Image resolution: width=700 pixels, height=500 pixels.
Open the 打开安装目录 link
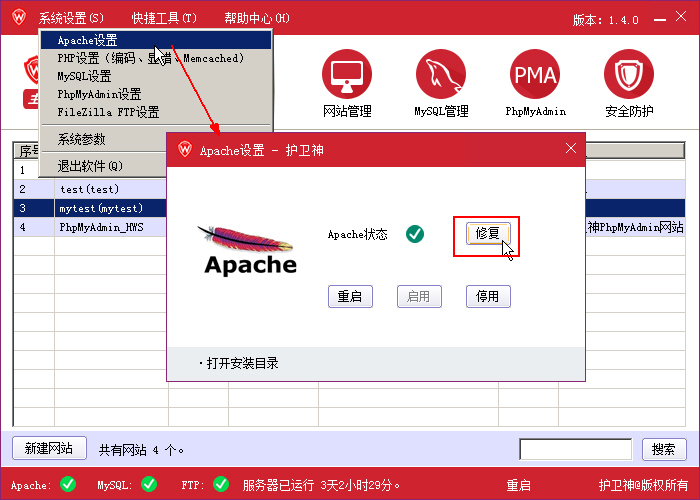239,363
